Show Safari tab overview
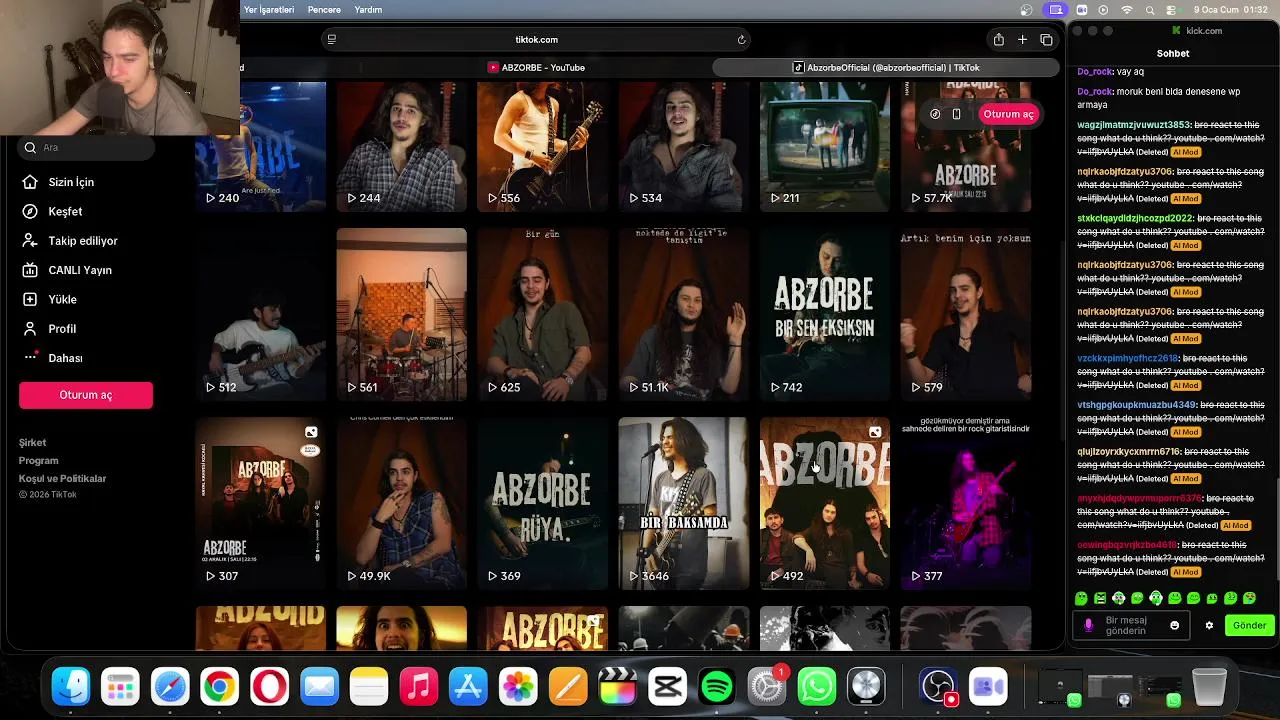The width and height of the screenshot is (1280, 720). click(1046, 39)
